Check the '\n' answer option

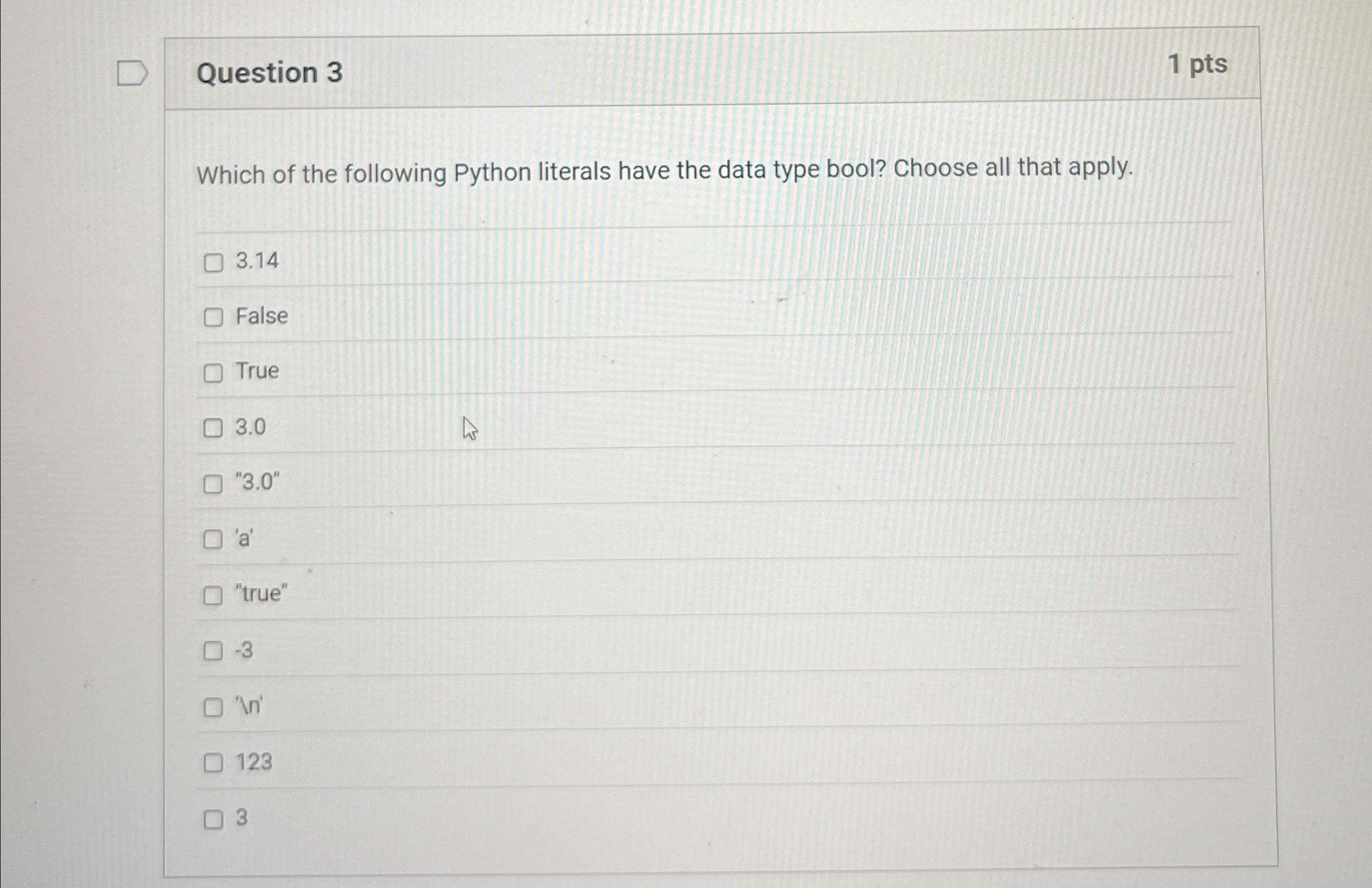[x=214, y=707]
